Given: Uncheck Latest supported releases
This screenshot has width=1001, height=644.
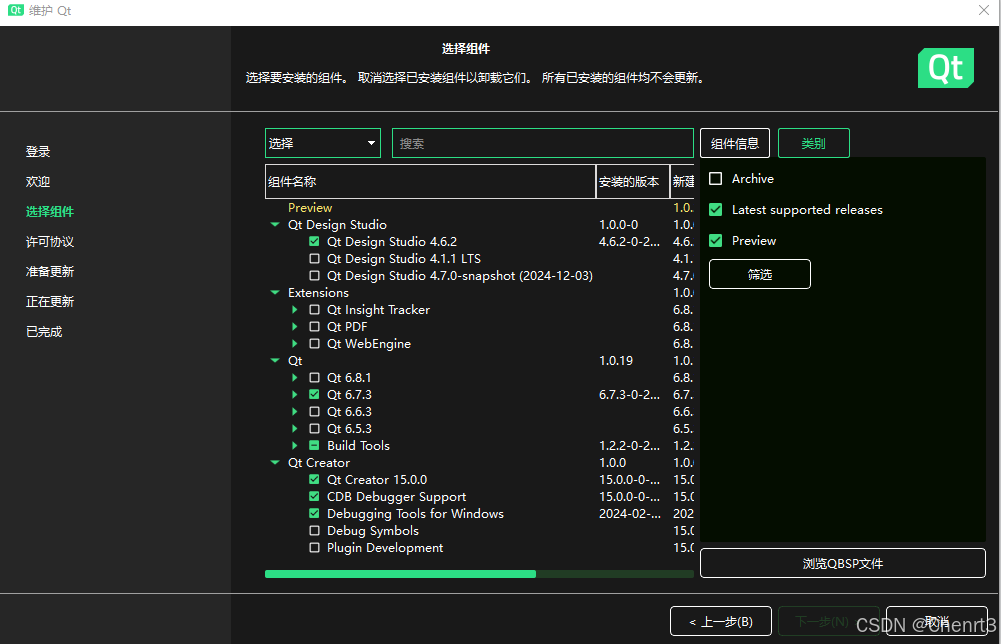Looking at the screenshot, I should tap(716, 209).
